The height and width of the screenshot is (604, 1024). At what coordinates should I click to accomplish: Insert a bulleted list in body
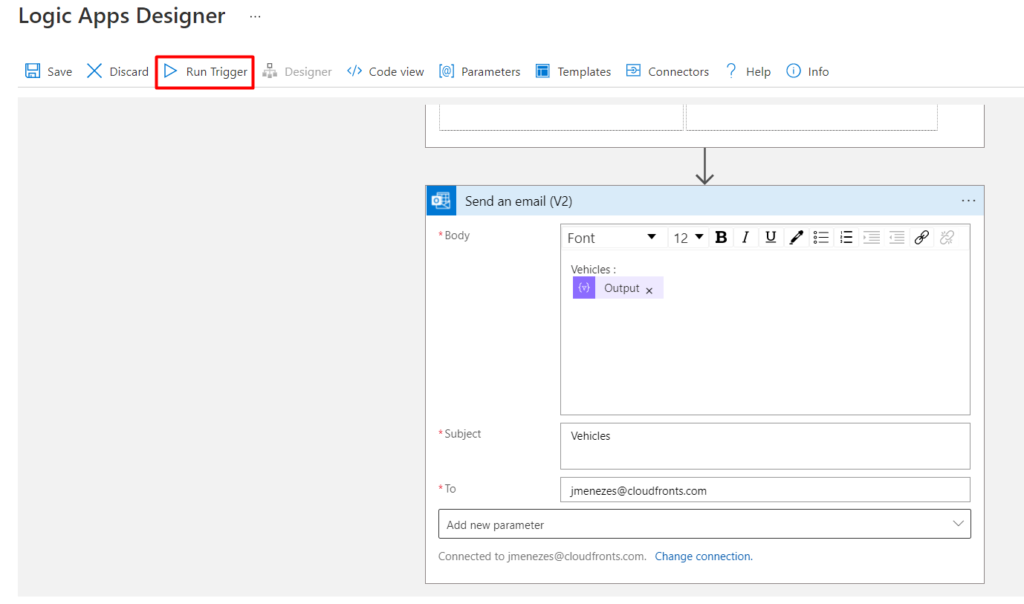(821, 238)
